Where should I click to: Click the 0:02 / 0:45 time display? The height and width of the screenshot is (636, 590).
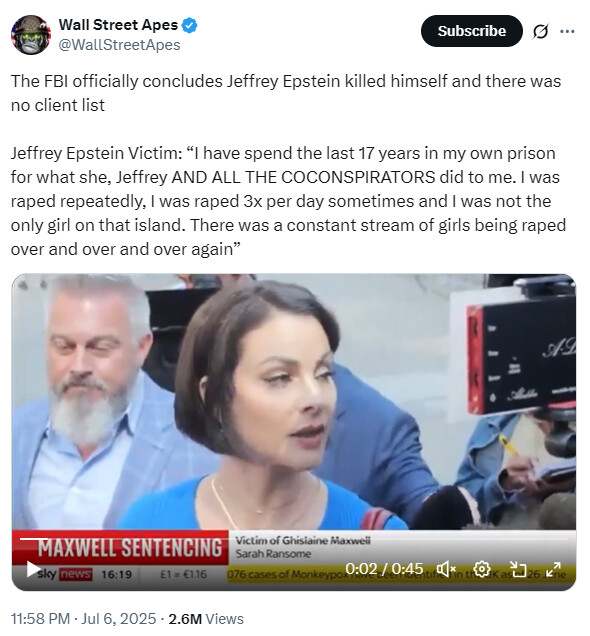pyautogui.click(x=384, y=569)
